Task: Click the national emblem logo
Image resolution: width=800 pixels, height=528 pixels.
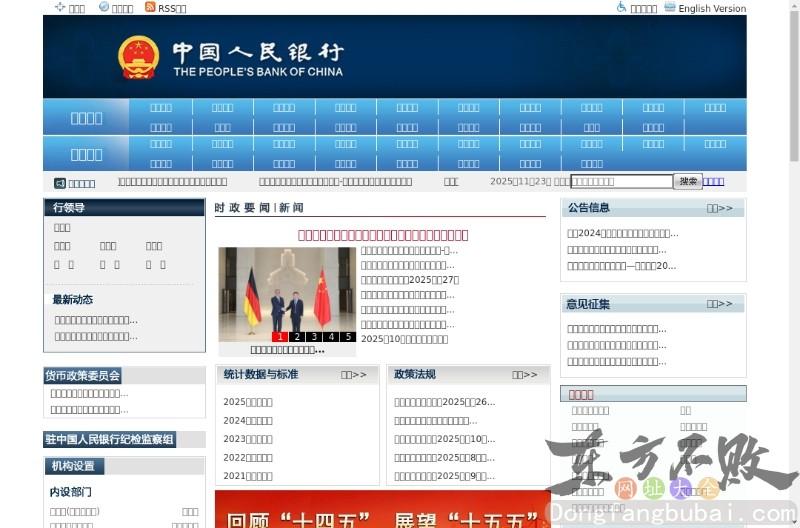Action: click(x=138, y=57)
